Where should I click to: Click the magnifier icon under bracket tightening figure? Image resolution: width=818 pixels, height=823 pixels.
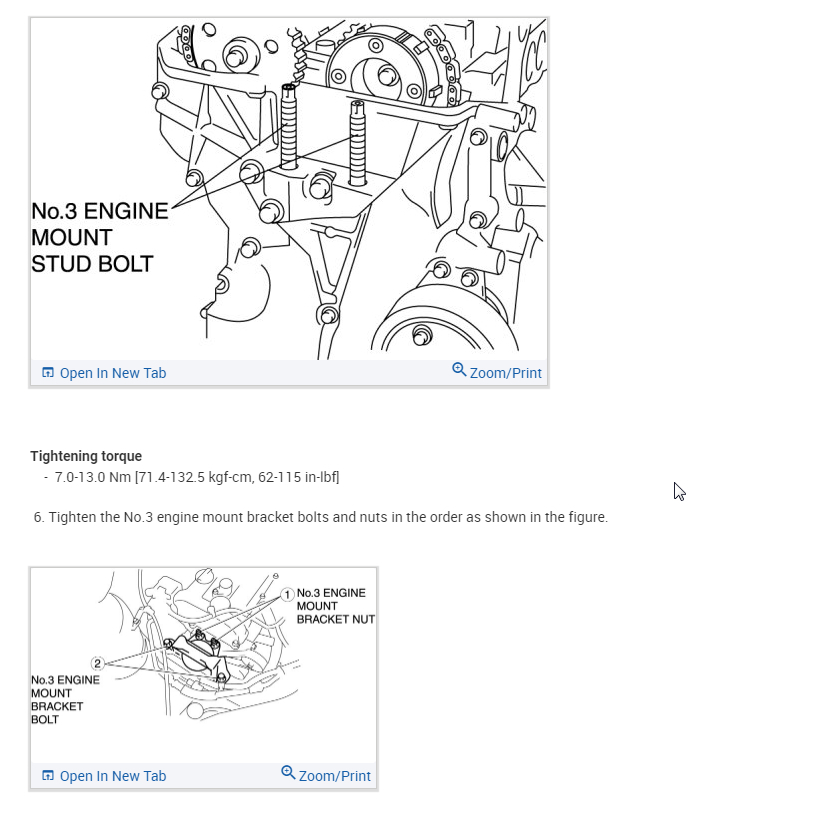point(288,772)
